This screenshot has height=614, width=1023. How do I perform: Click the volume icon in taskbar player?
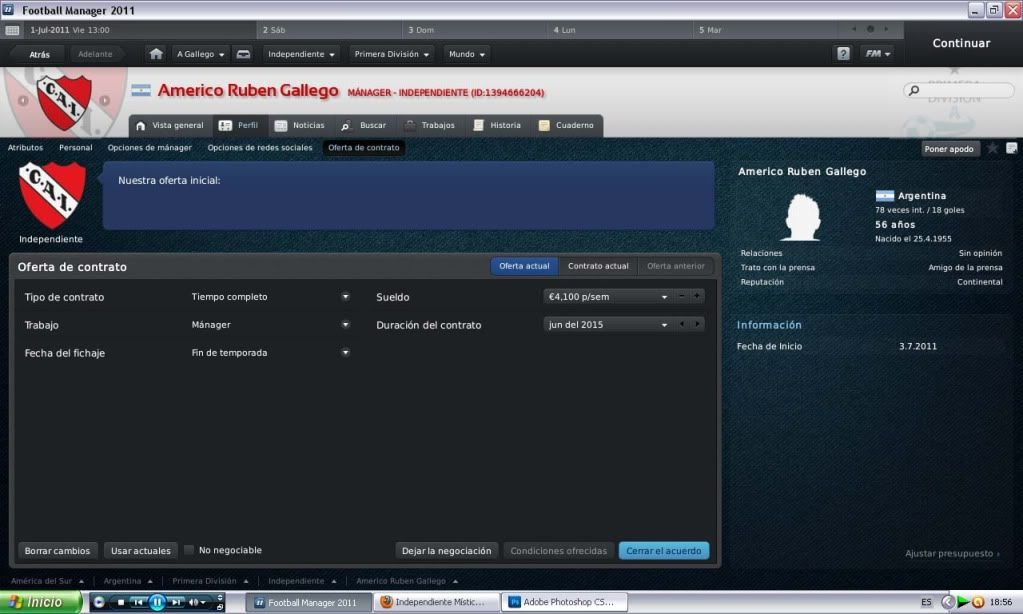194,602
